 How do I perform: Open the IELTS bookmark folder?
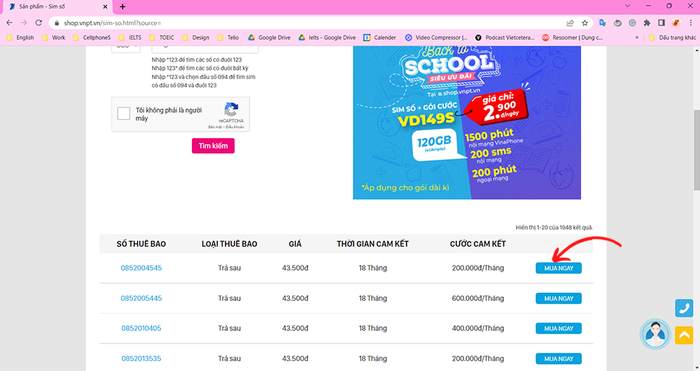(130, 38)
